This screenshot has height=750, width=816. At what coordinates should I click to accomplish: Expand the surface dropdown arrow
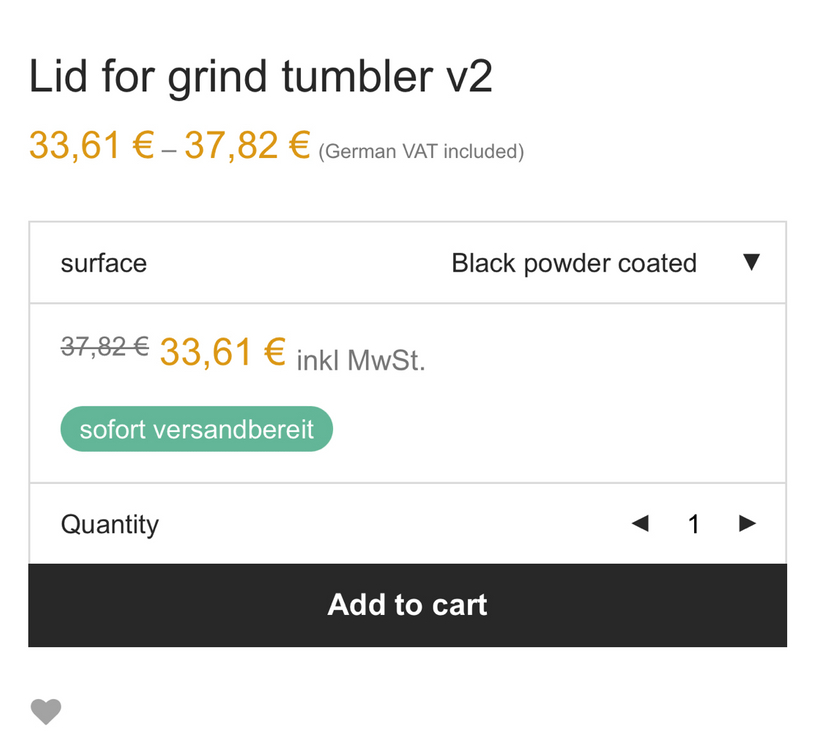[x=752, y=262]
